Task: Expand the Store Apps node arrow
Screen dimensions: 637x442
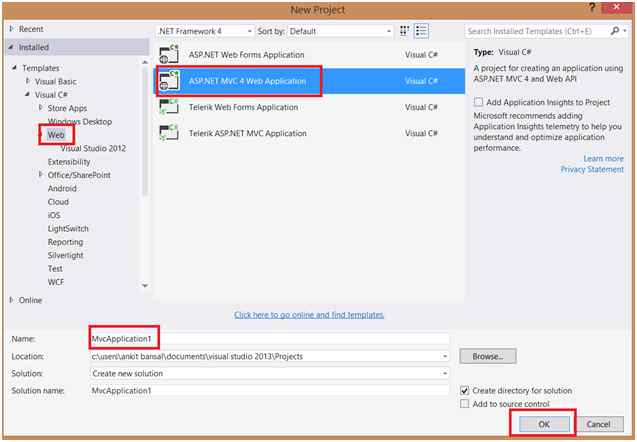Action: 41,108
